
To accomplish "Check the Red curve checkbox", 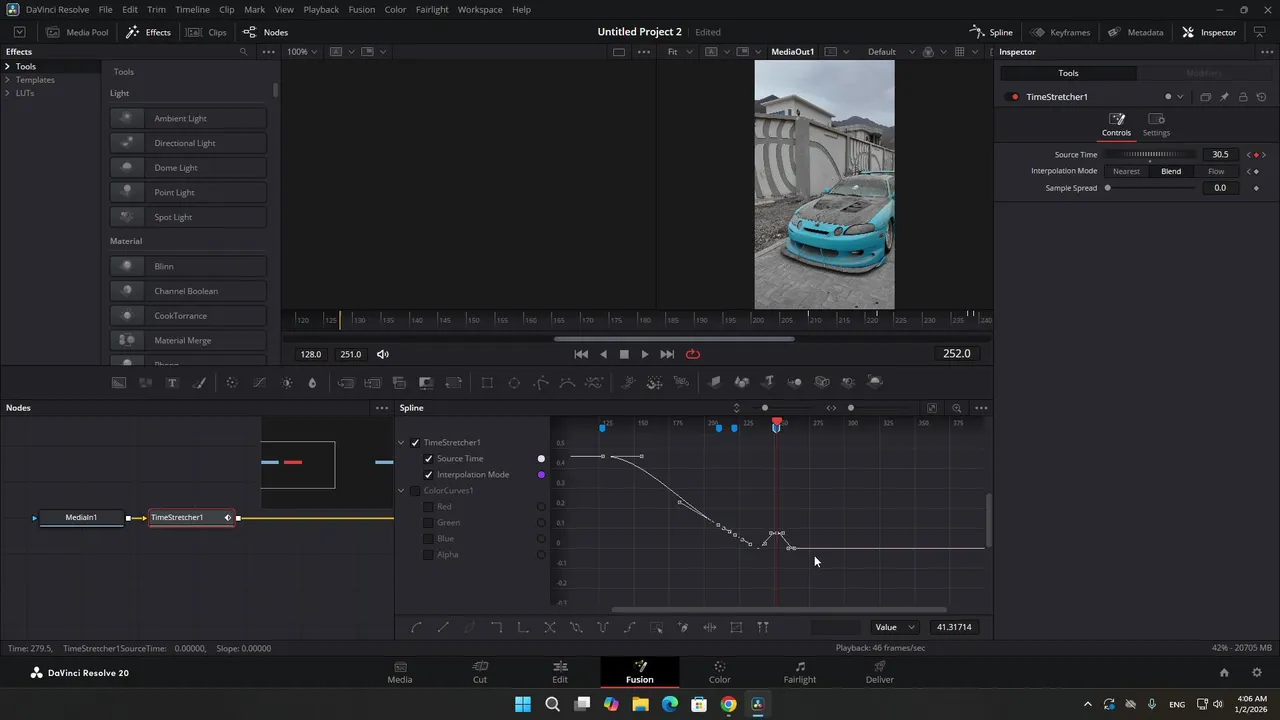I will coord(429,507).
